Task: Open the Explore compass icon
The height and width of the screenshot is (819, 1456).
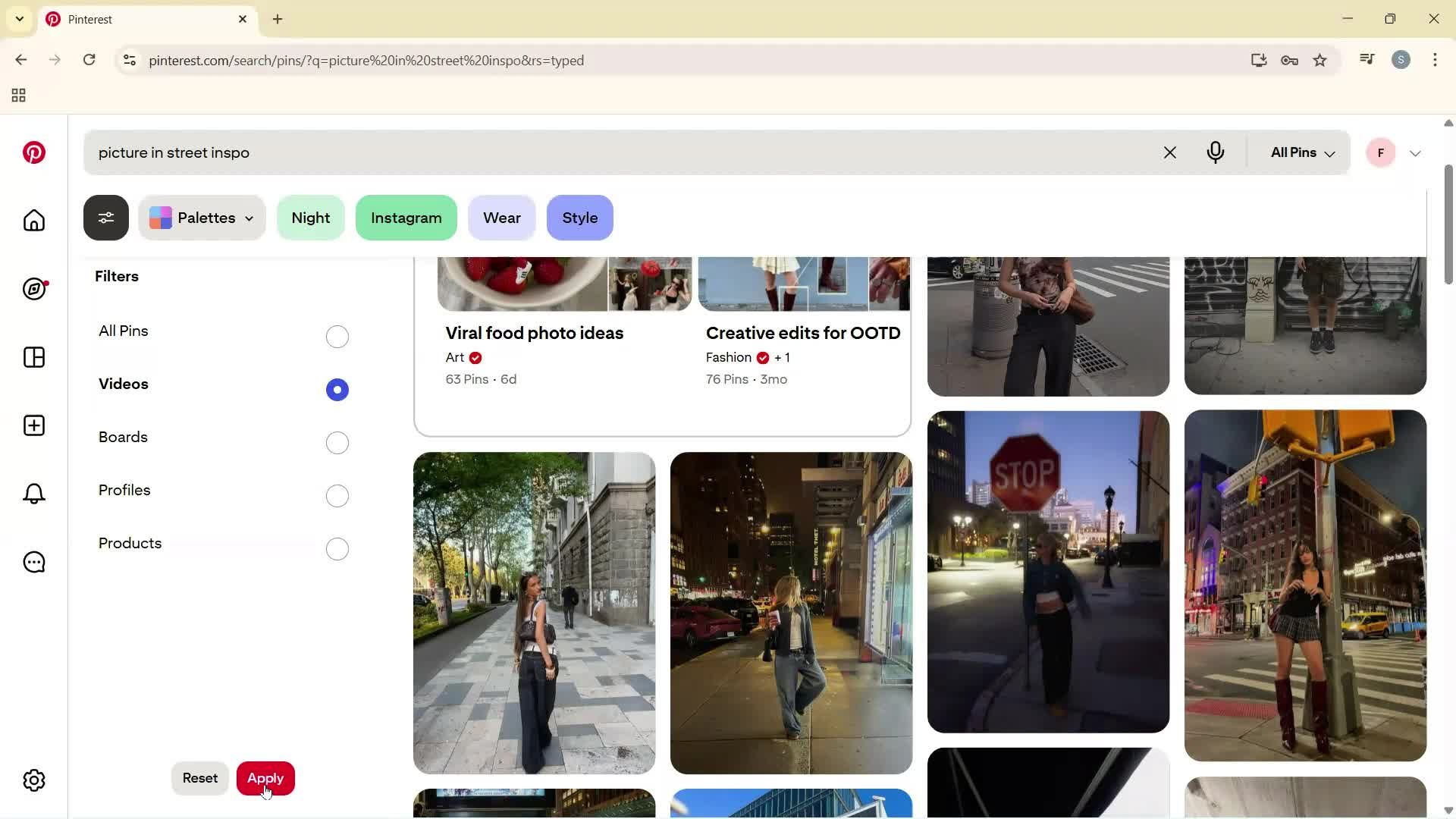Action: 33,289
